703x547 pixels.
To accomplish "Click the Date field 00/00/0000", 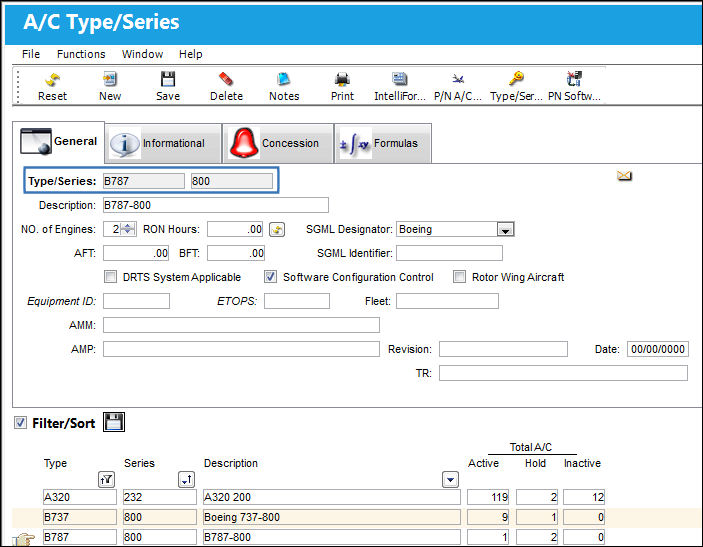I will [x=658, y=349].
